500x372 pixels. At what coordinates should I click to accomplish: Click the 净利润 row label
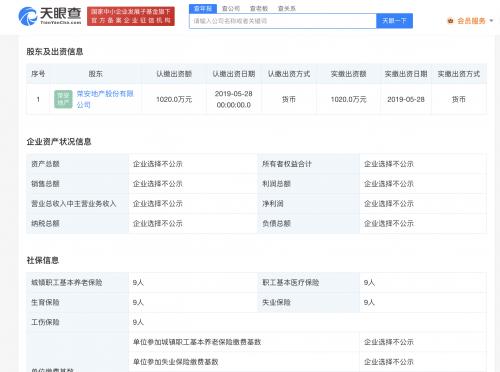273,204
